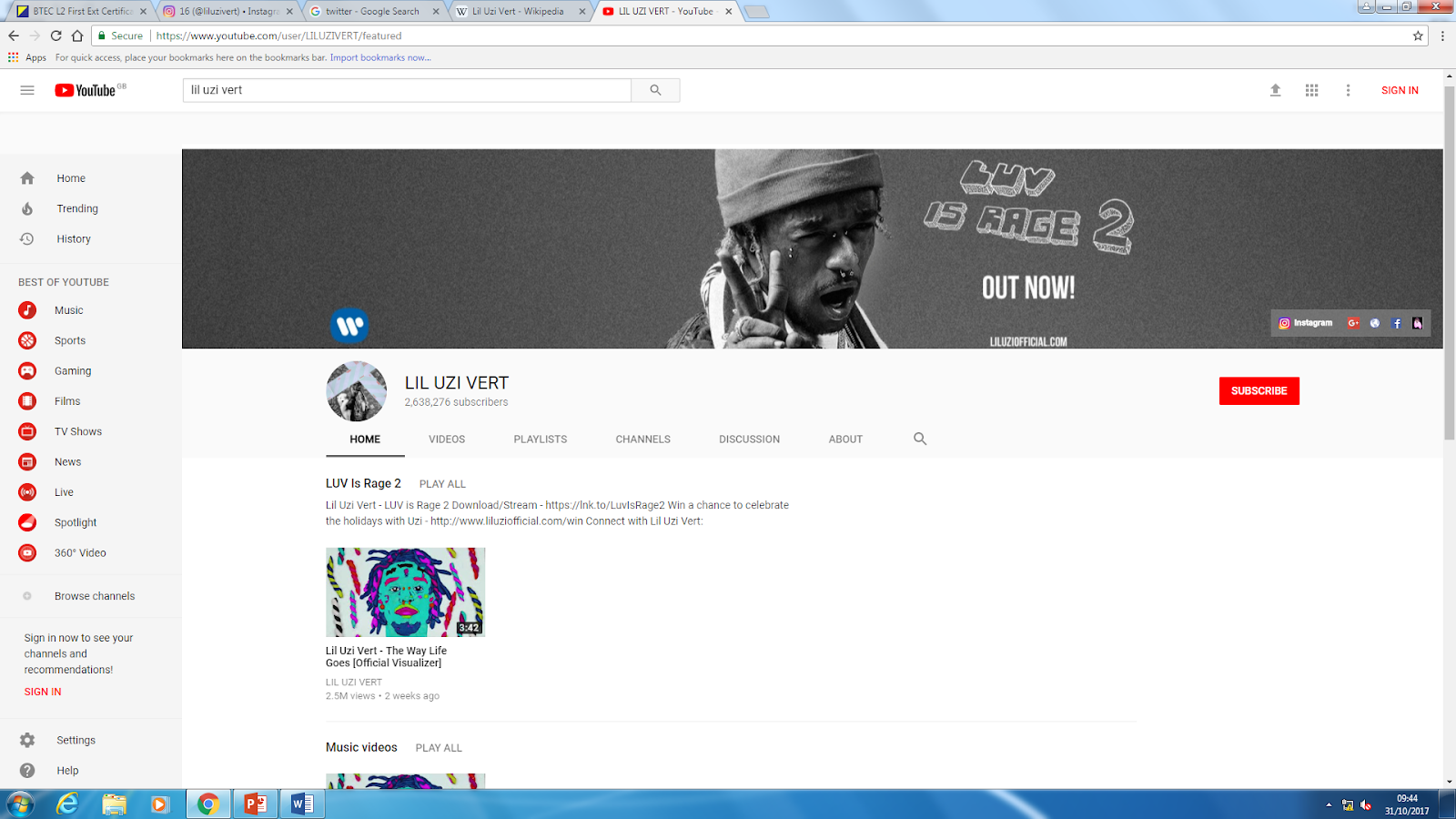
Task: Click the Home sidebar icon
Action: click(x=27, y=178)
